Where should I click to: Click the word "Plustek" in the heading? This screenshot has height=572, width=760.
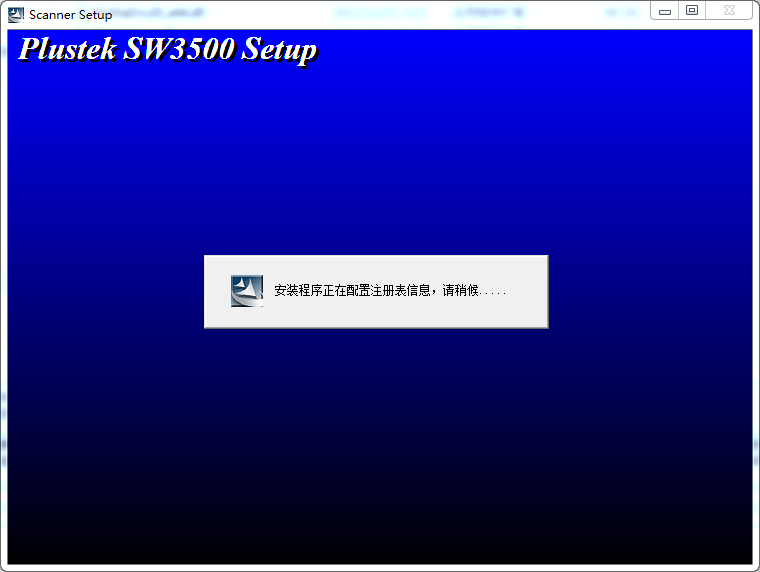tap(67, 49)
